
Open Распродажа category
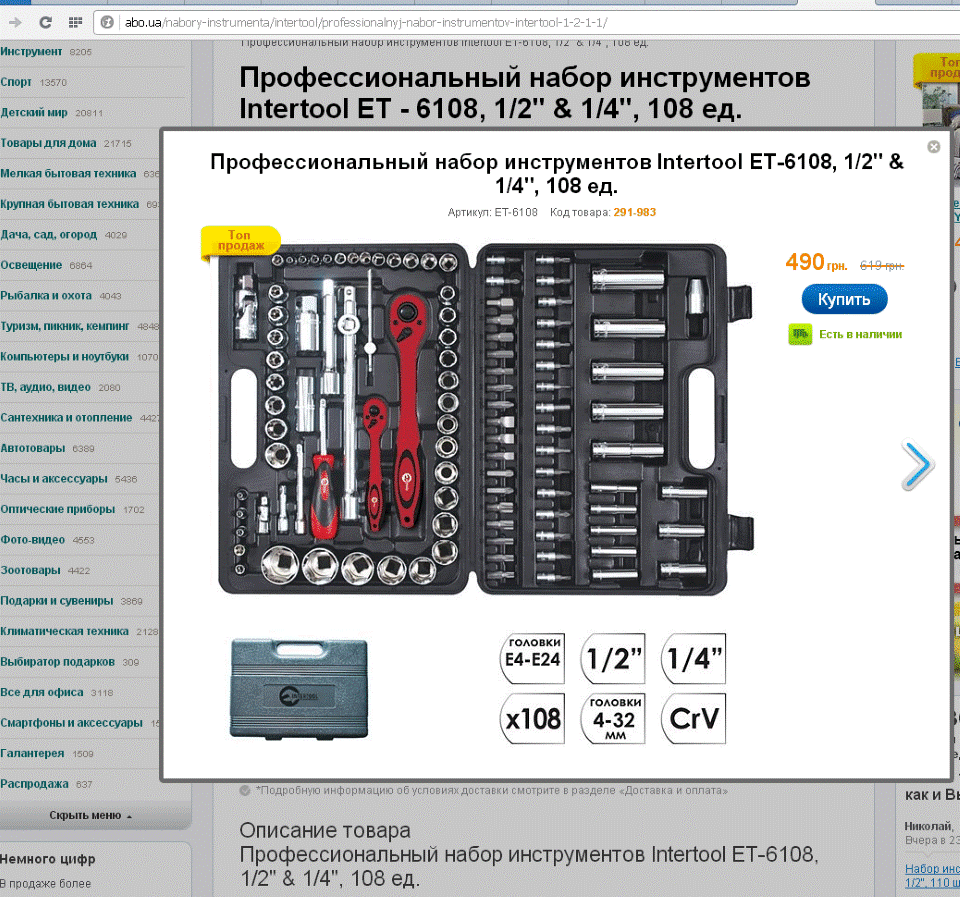34,784
